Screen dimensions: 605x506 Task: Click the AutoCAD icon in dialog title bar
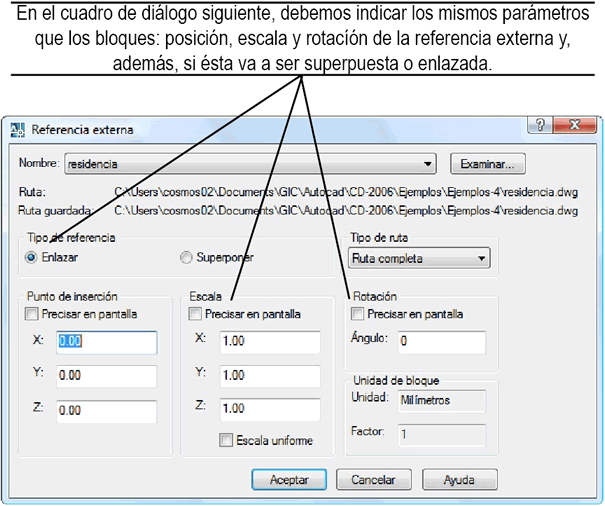pyautogui.click(x=17, y=130)
